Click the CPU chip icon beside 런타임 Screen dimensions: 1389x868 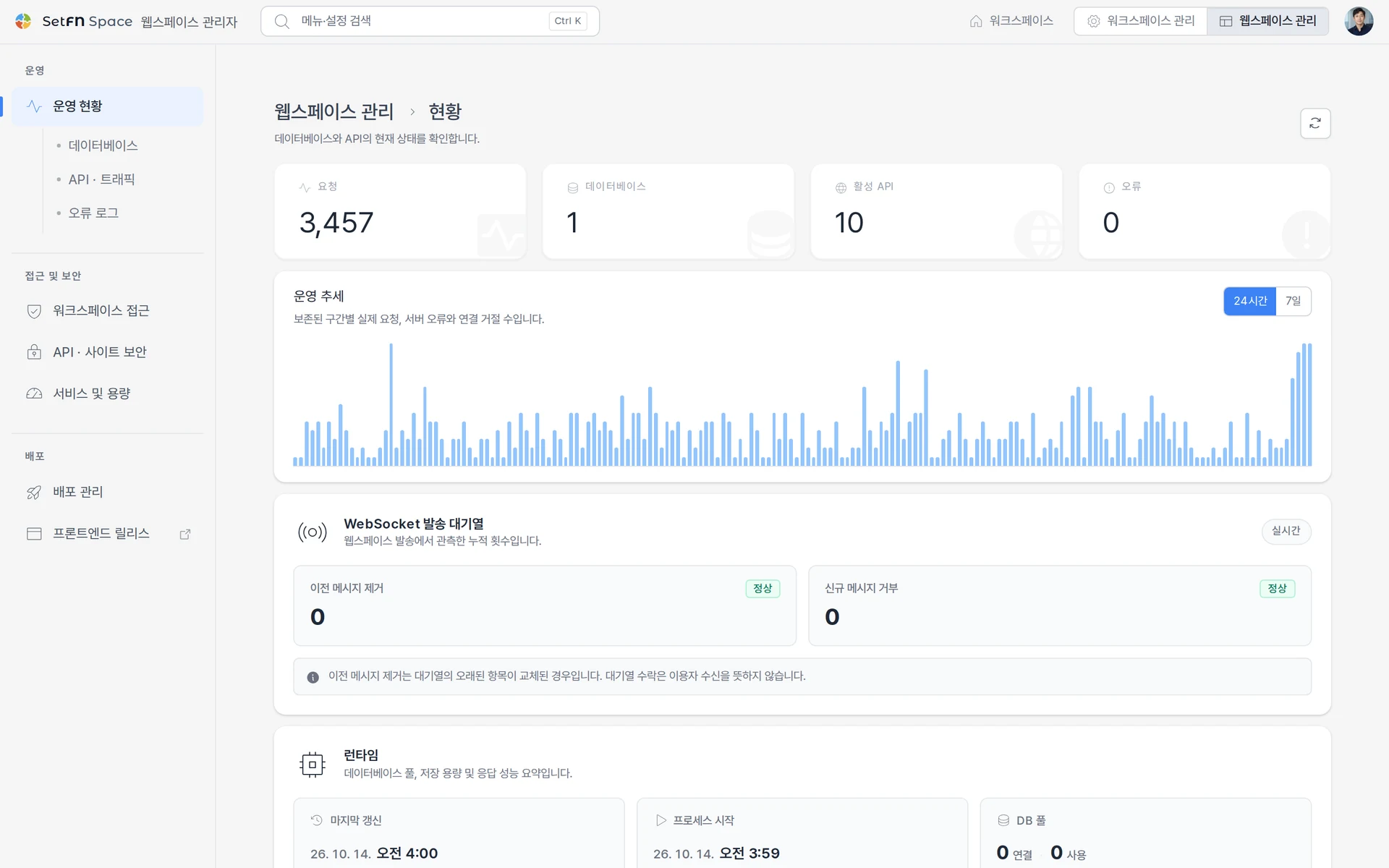click(x=313, y=764)
